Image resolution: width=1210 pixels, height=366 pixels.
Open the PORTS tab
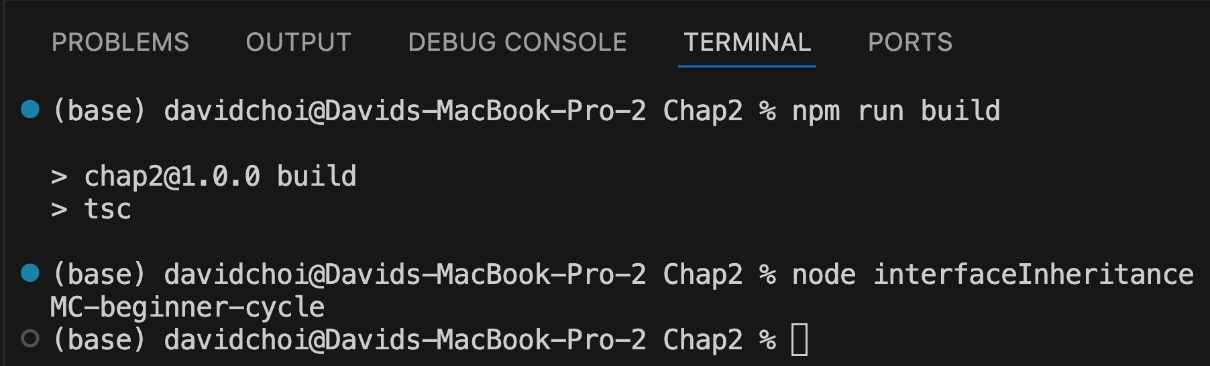coord(910,43)
